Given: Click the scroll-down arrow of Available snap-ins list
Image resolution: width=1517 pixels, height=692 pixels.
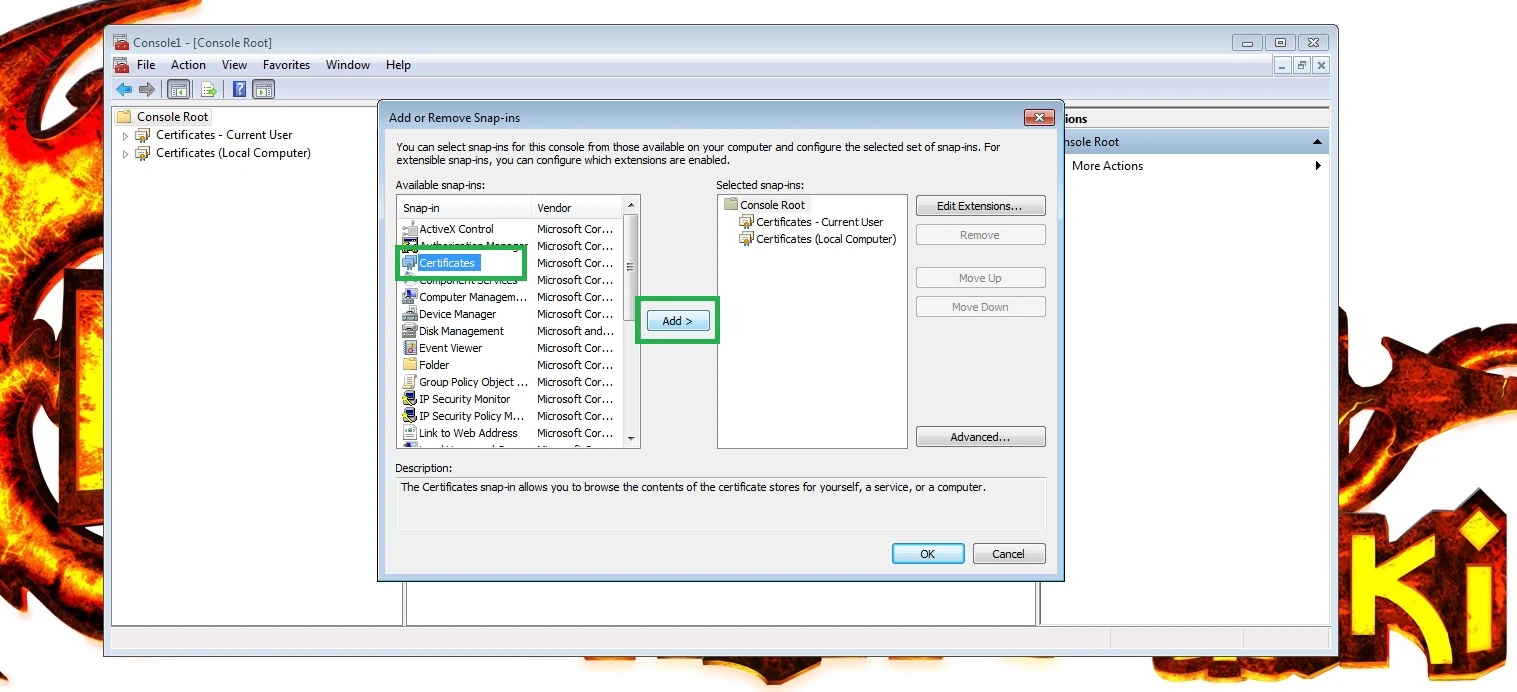Looking at the screenshot, I should click(x=631, y=439).
